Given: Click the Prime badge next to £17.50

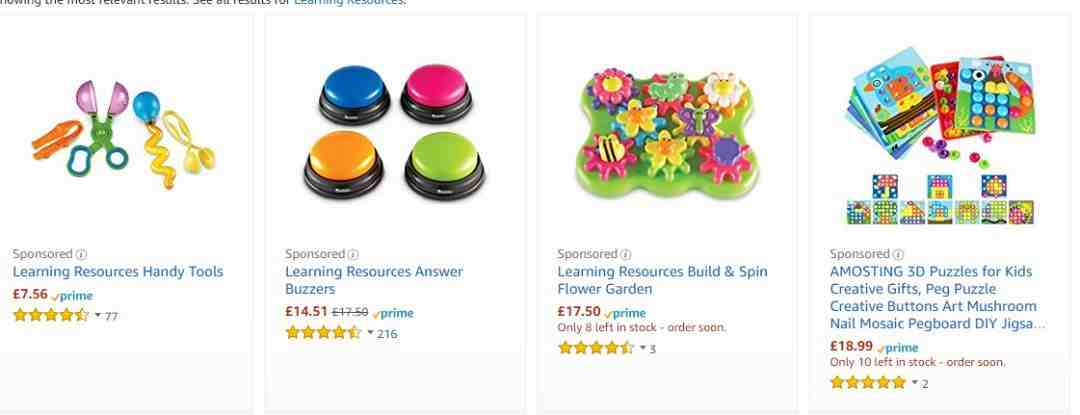Looking at the screenshot, I should (x=625, y=314).
